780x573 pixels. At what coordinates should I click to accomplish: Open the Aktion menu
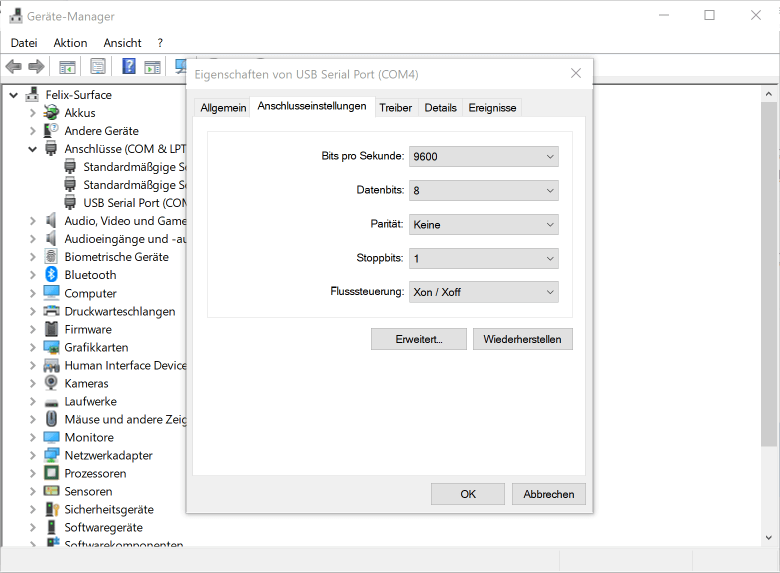tap(70, 43)
